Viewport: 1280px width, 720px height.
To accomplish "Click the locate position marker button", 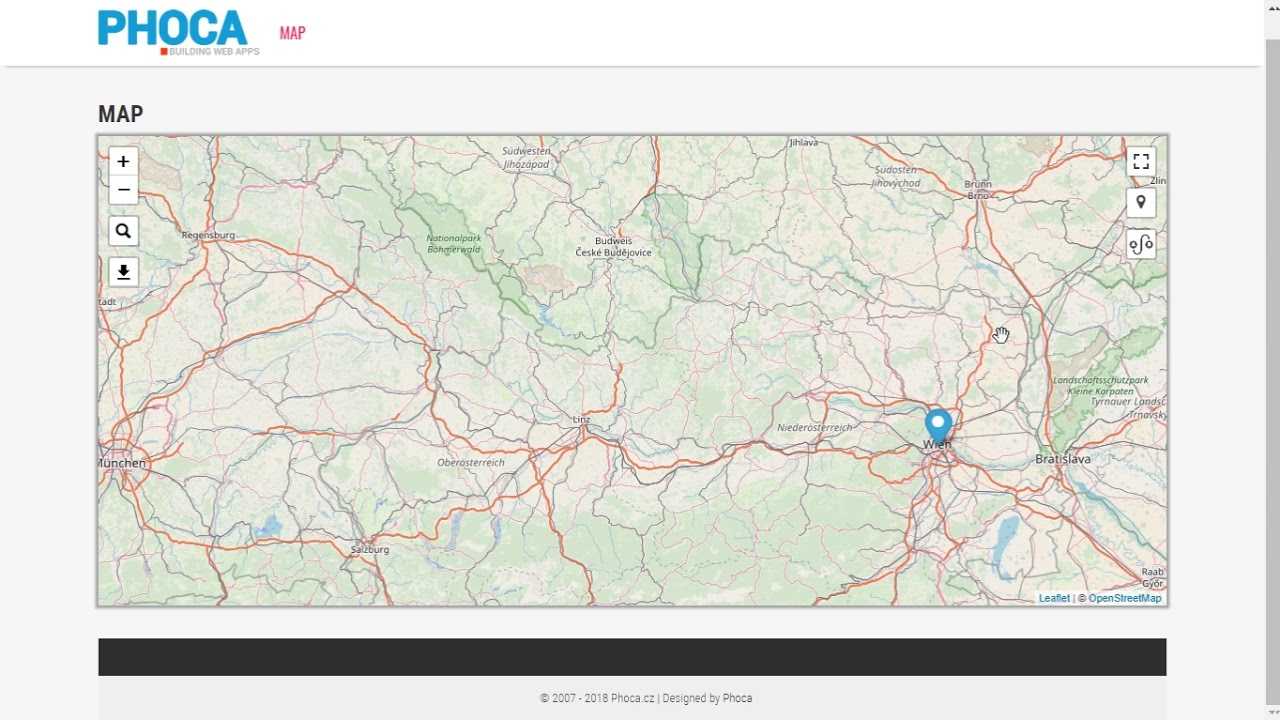I will 1141,203.
